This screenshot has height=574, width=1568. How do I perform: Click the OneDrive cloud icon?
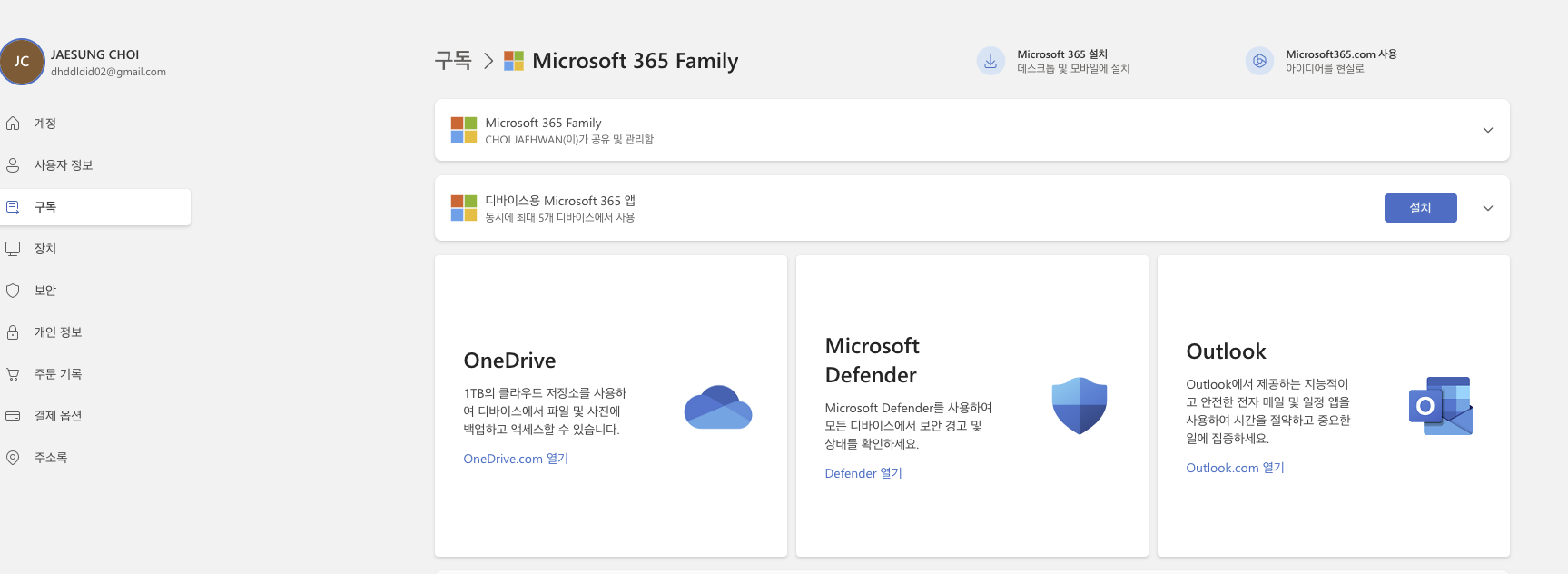(718, 407)
